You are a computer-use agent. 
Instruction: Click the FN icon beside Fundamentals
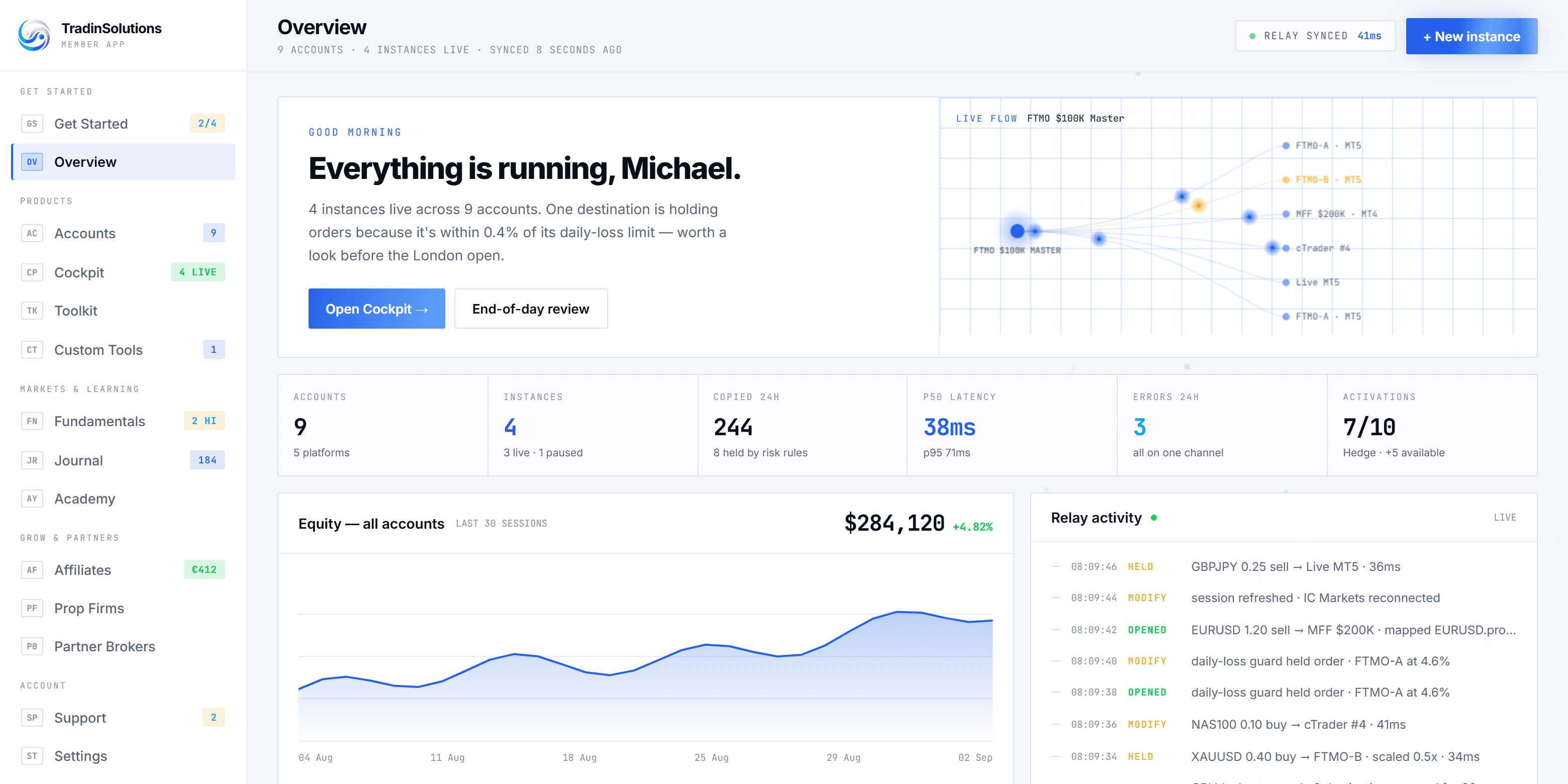(x=32, y=421)
